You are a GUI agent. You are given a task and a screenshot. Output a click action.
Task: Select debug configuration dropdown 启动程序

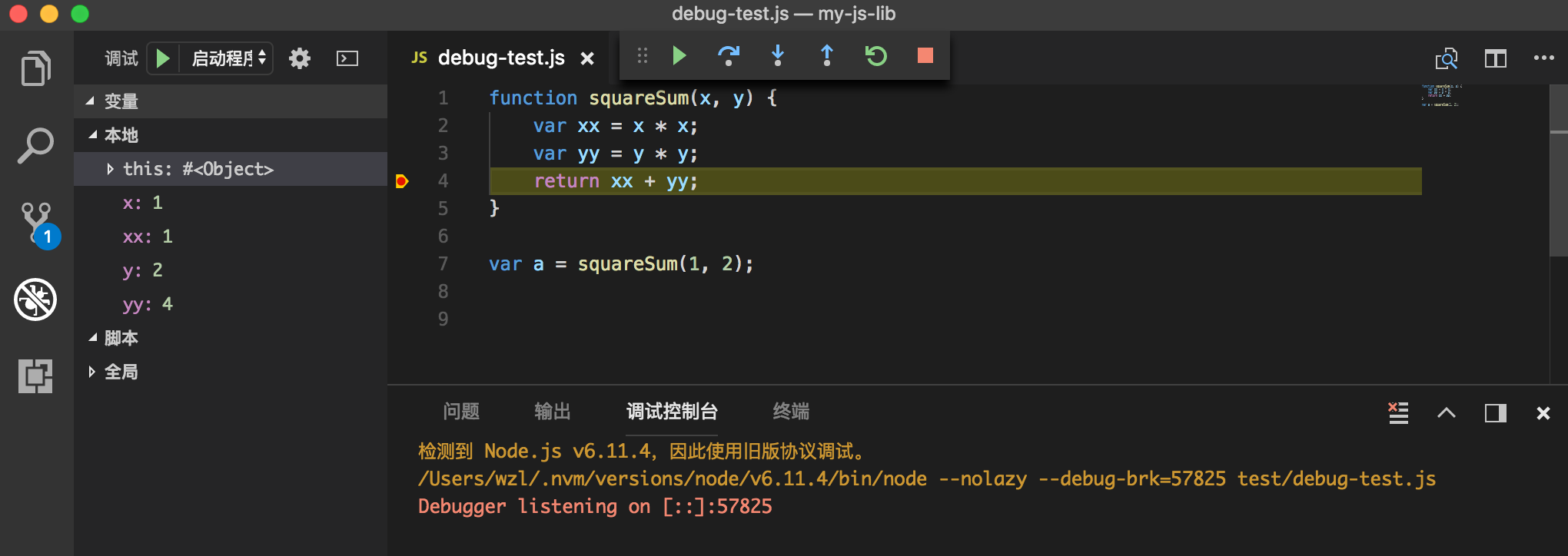[x=228, y=58]
